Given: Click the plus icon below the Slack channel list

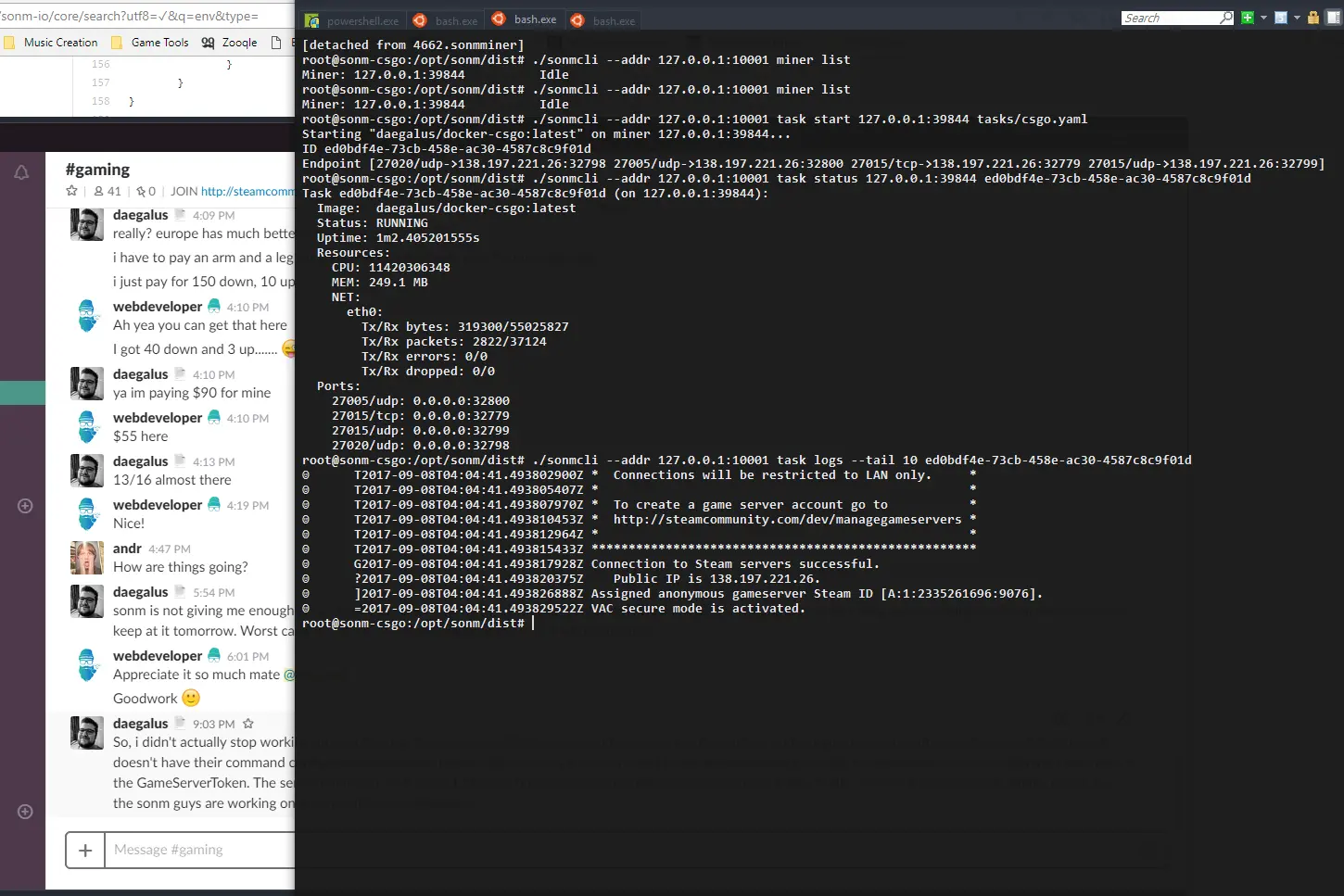Looking at the screenshot, I should tap(23, 506).
